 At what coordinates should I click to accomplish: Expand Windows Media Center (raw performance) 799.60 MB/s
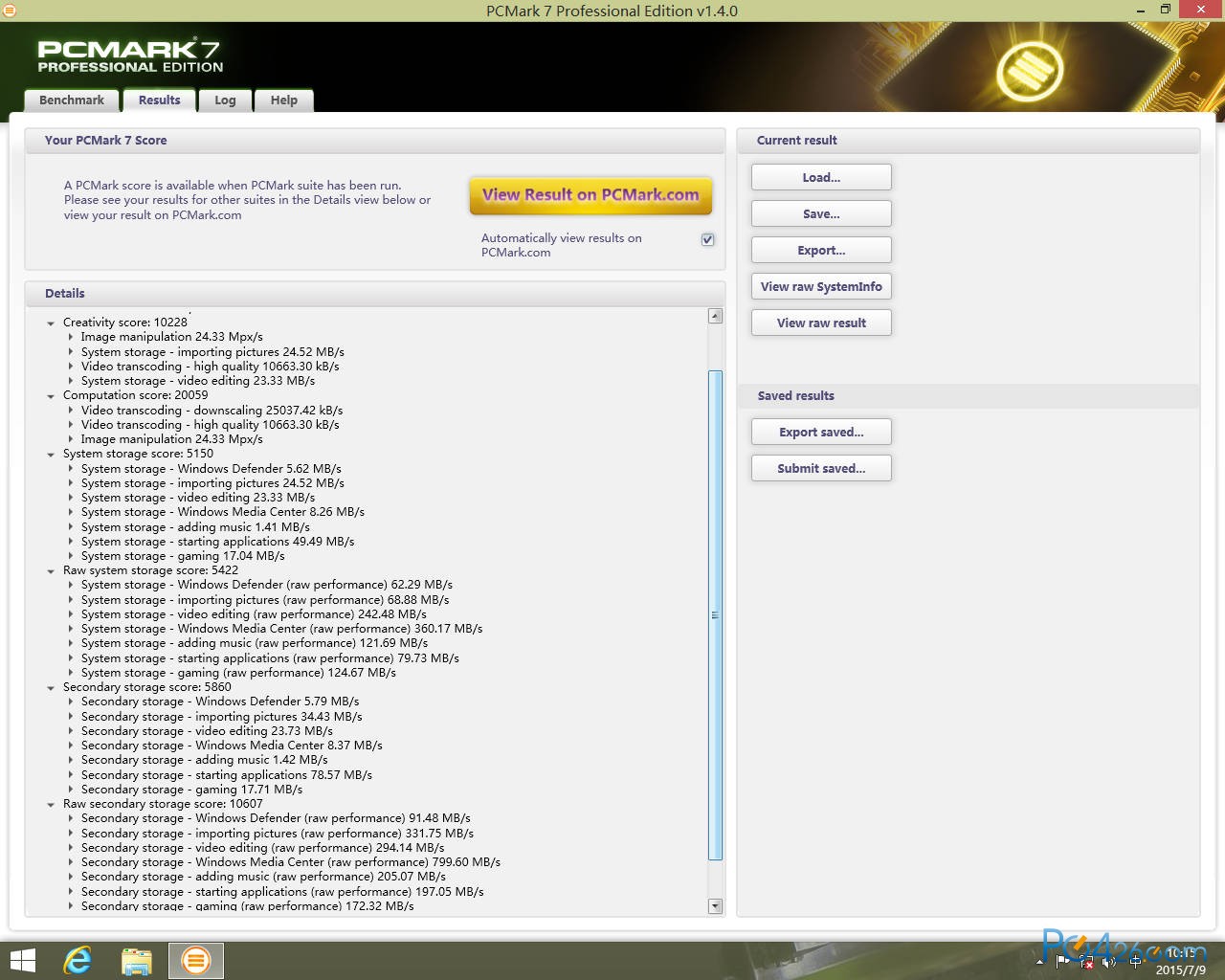coord(71,862)
